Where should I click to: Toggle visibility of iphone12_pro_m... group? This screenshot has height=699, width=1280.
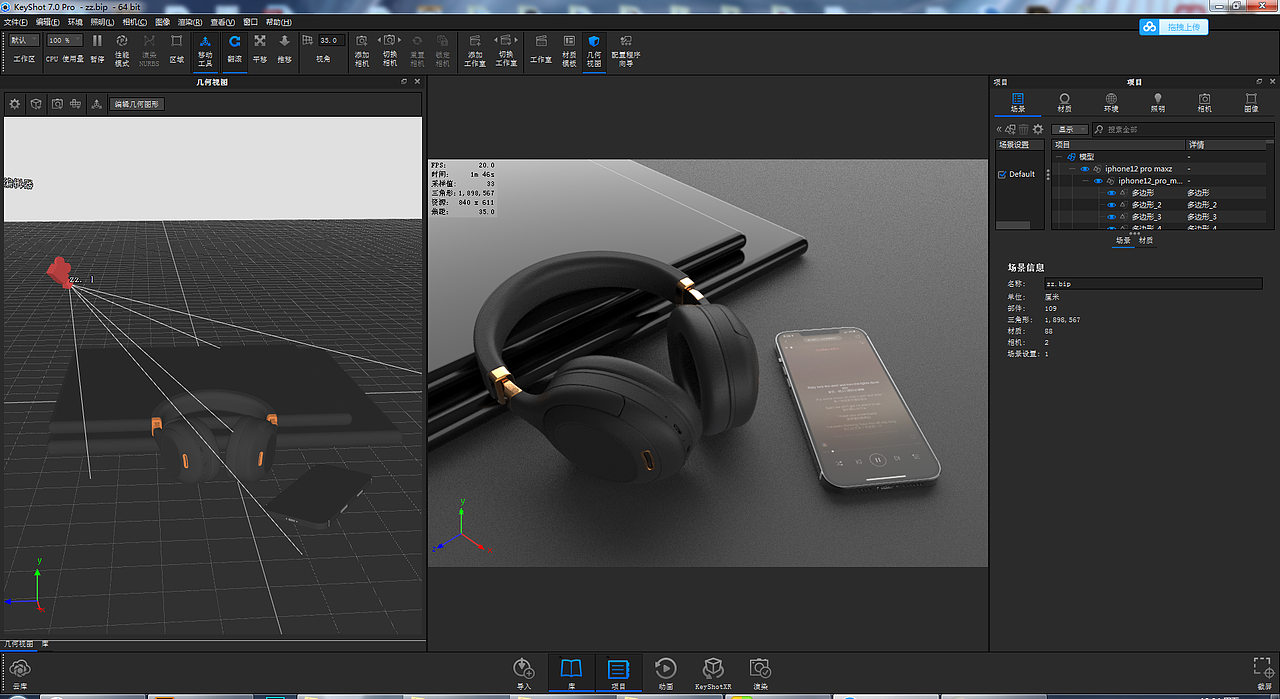[1098, 181]
